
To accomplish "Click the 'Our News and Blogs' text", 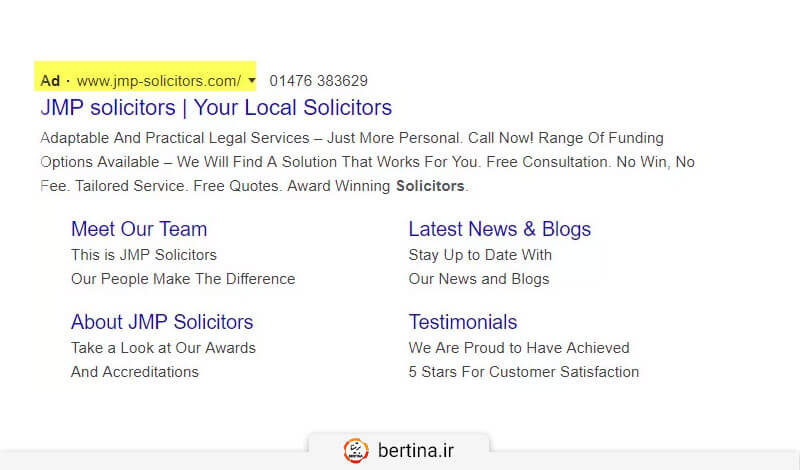I will click(479, 279).
